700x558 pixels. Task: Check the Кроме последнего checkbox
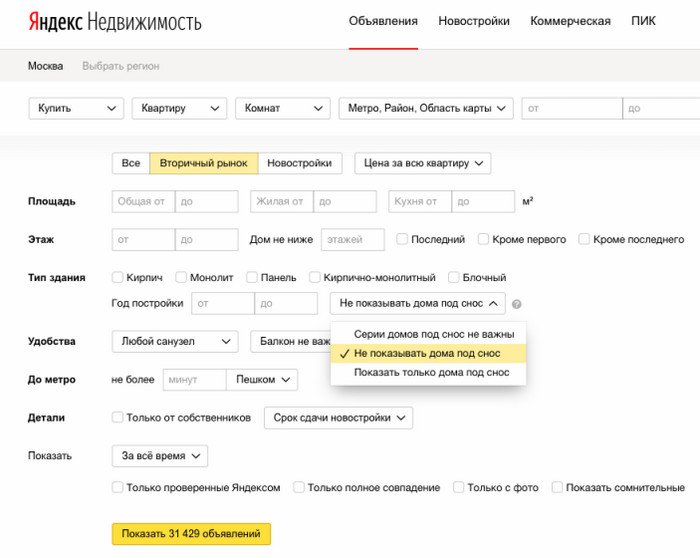[x=584, y=239]
